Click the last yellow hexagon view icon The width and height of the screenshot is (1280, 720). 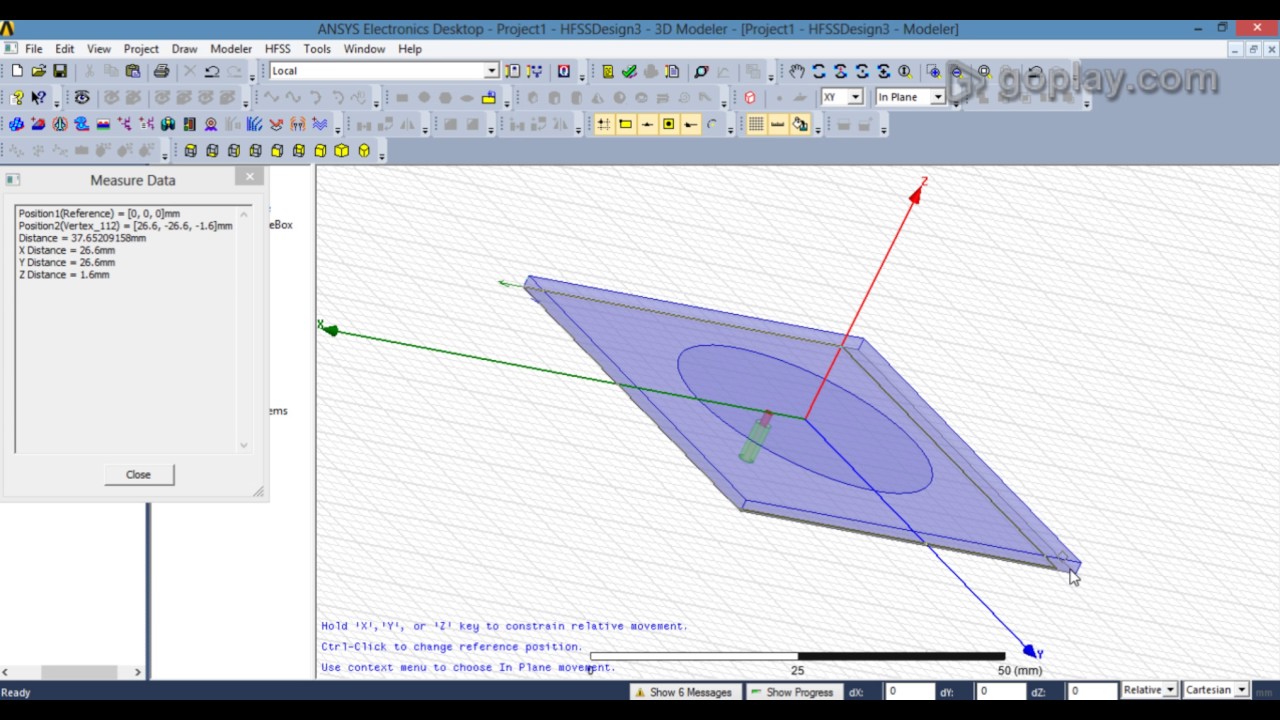364,150
